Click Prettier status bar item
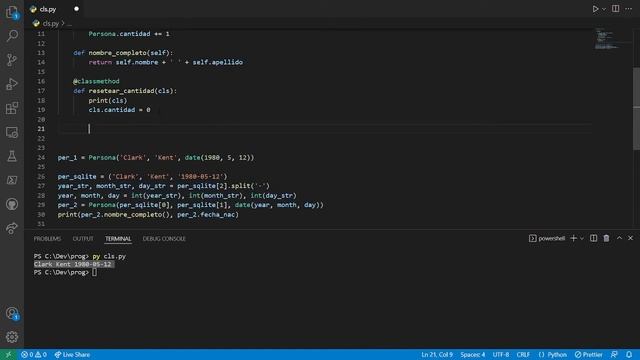The image size is (640, 360). pyautogui.click(x=589, y=355)
